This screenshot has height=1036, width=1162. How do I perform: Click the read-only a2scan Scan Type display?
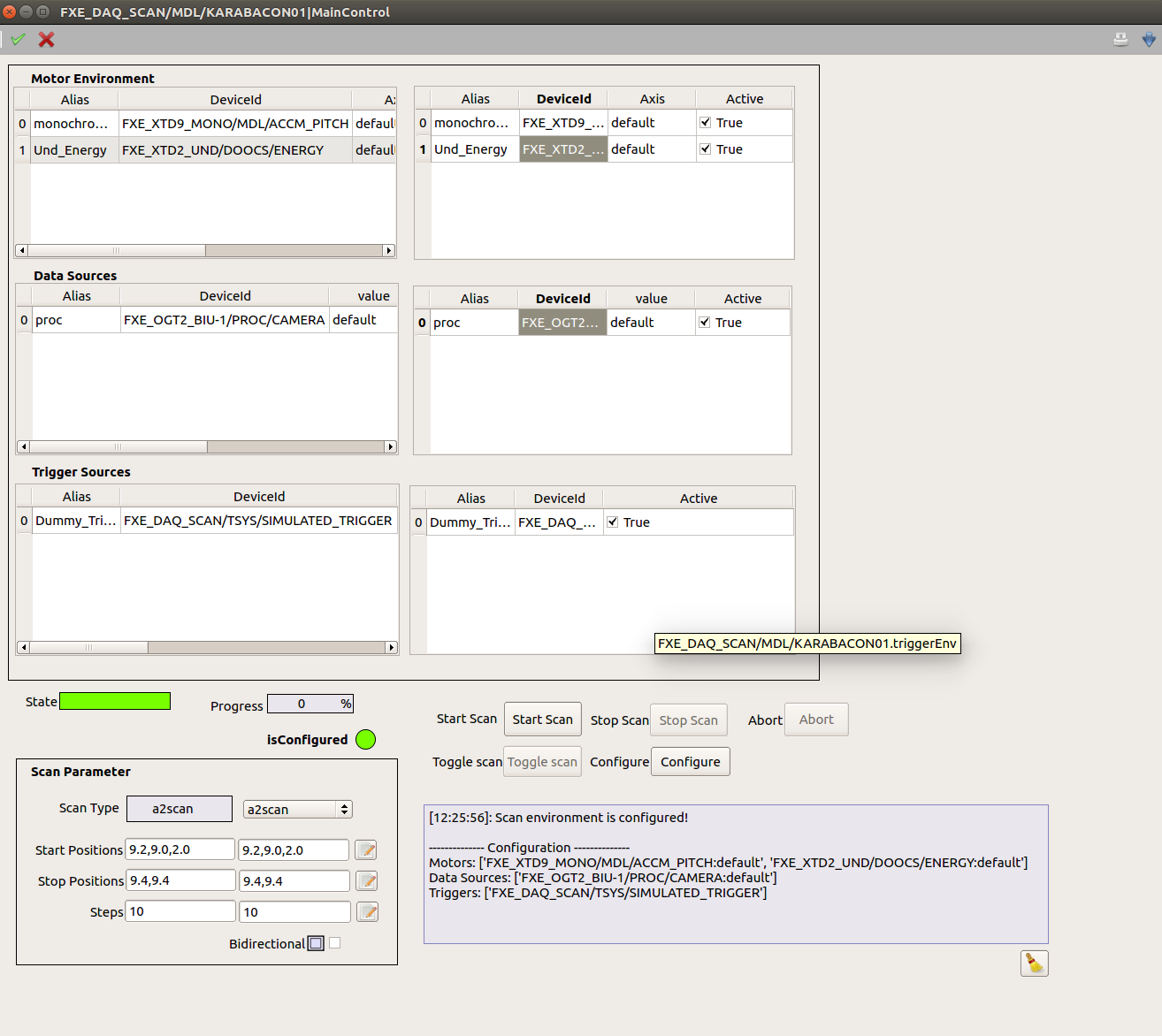point(180,809)
